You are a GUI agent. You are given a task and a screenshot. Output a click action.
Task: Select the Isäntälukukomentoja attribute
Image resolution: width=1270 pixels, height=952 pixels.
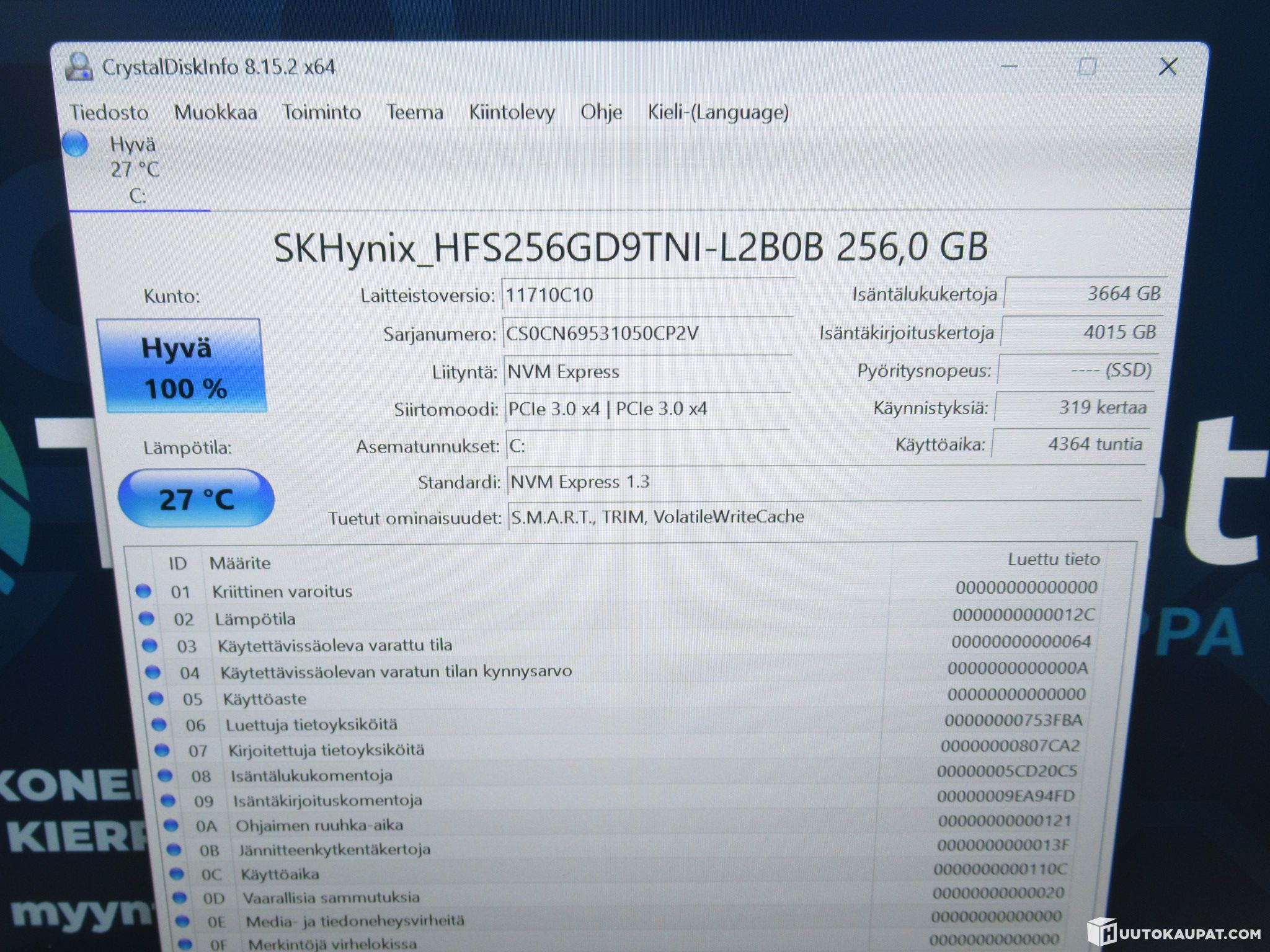[x=312, y=776]
